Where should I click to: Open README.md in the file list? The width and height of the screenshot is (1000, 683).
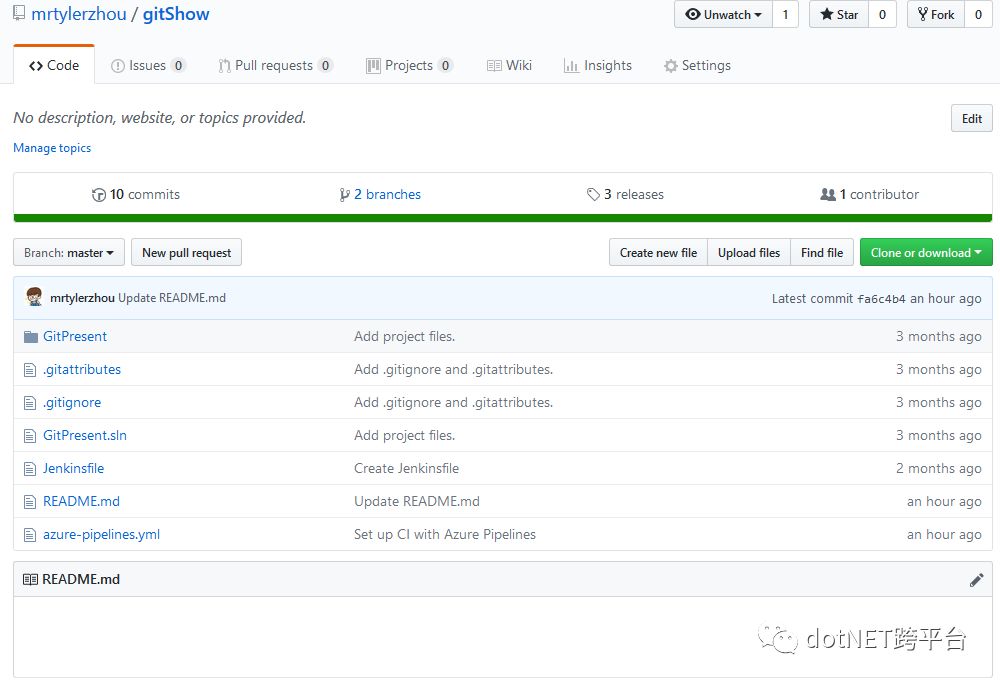(x=82, y=502)
